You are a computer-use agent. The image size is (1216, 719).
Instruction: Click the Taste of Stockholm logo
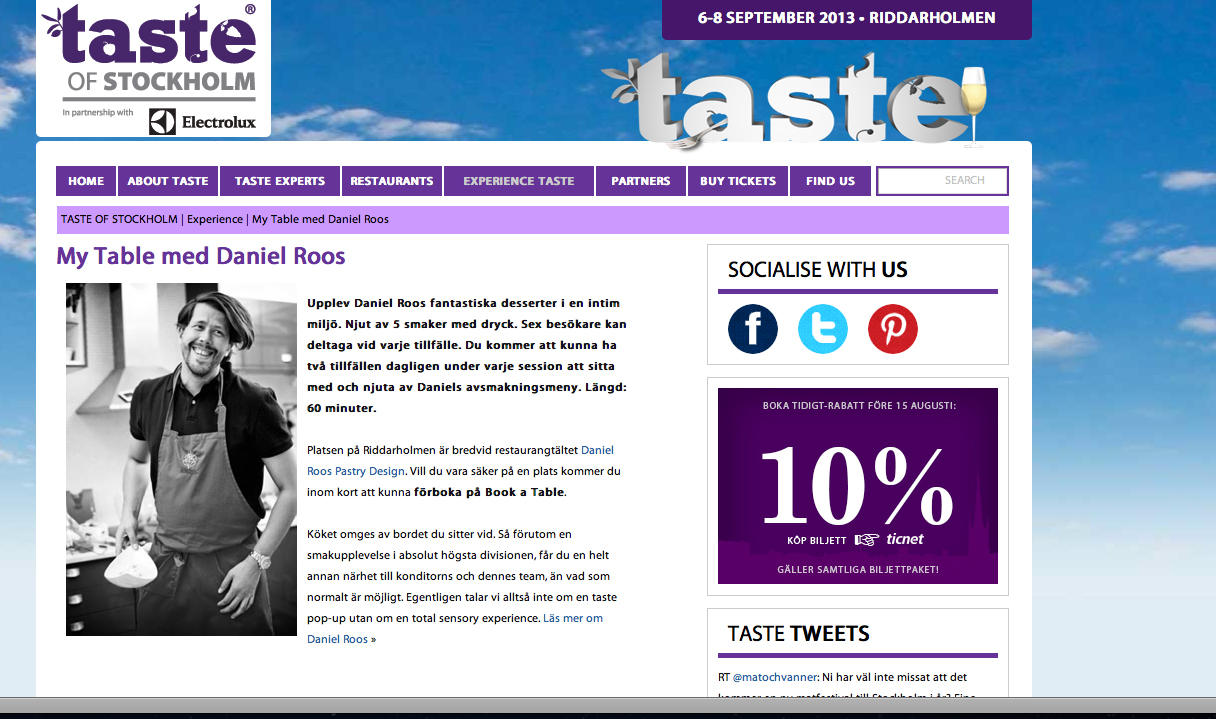point(153,69)
